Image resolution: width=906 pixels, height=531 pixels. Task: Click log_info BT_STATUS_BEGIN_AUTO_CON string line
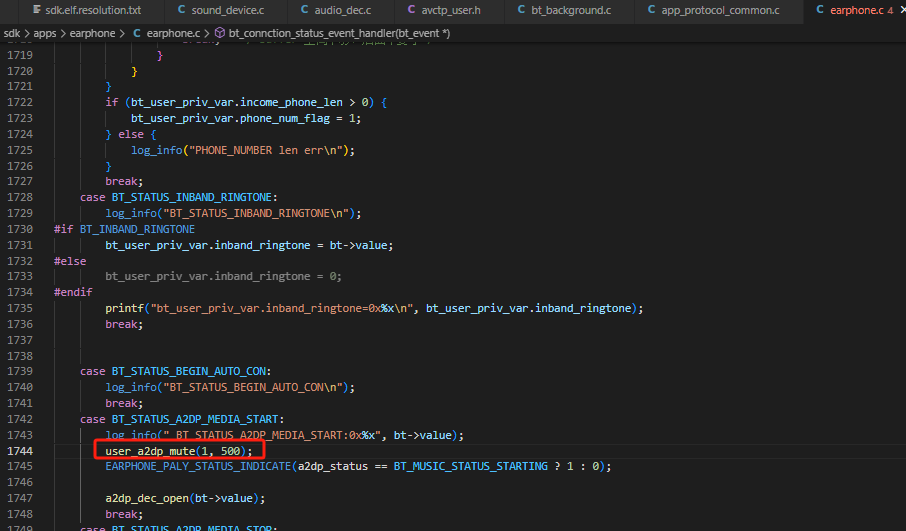[230, 387]
